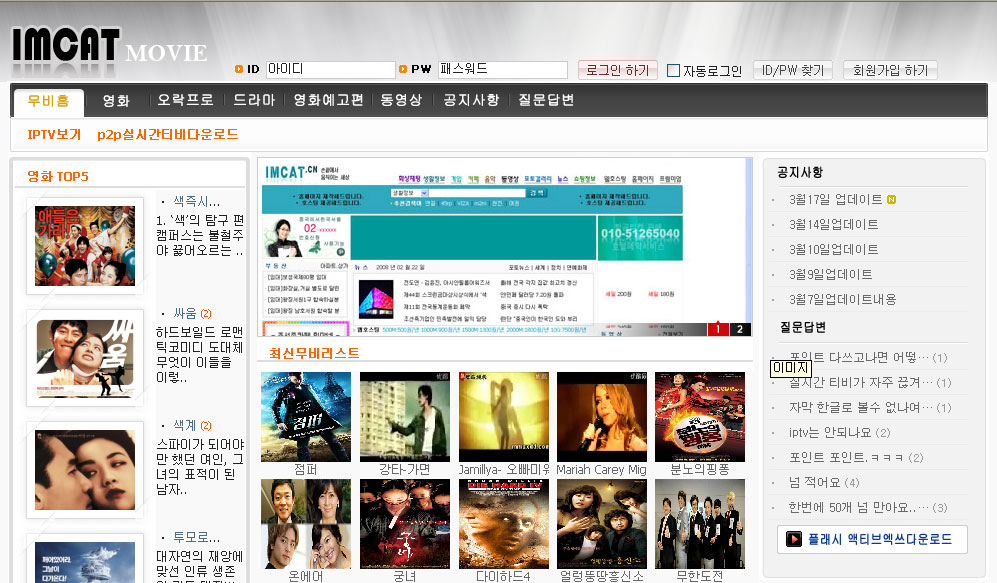Open the Mariah Carey music video thumbnail
This screenshot has height=583, width=997.
pos(601,417)
